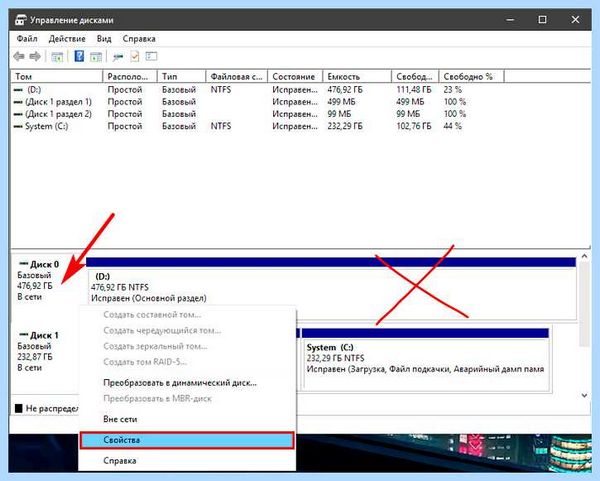Click the blue Help question mark icon
The width and height of the screenshot is (600, 481).
point(79,56)
